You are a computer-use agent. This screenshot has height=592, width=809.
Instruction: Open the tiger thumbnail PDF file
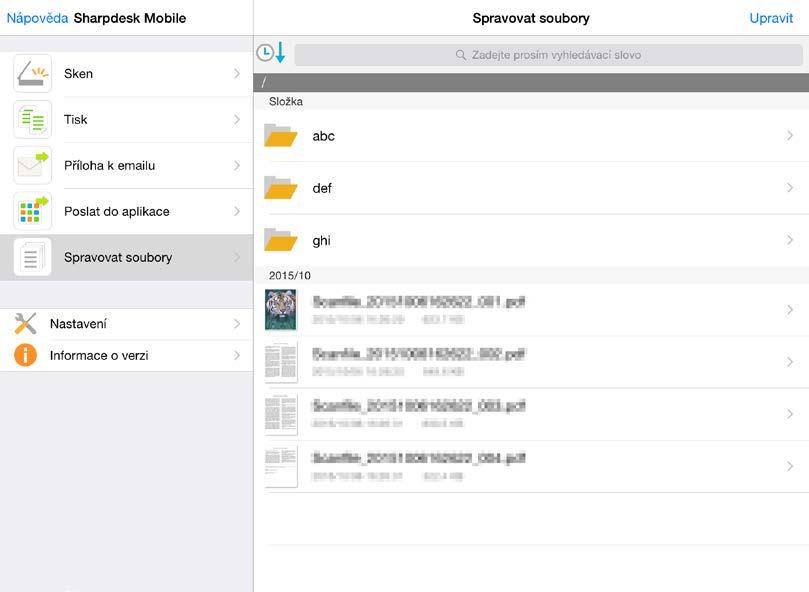pyautogui.click(x=281, y=309)
